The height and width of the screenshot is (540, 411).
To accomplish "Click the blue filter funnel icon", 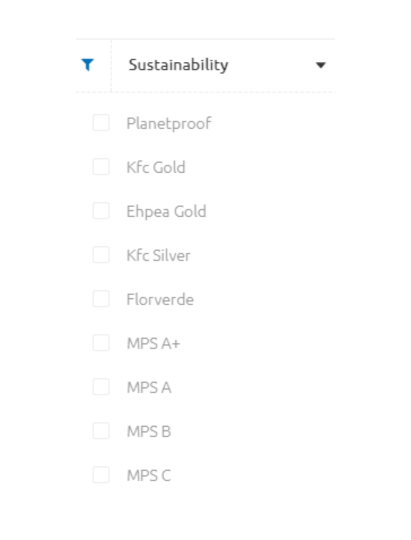I will coord(88,65).
